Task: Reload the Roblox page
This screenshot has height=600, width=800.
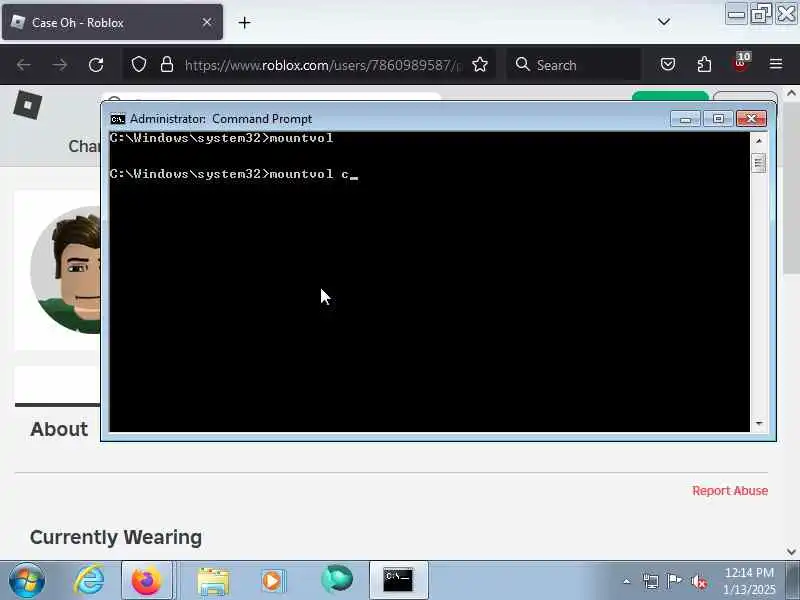Action: click(96, 65)
